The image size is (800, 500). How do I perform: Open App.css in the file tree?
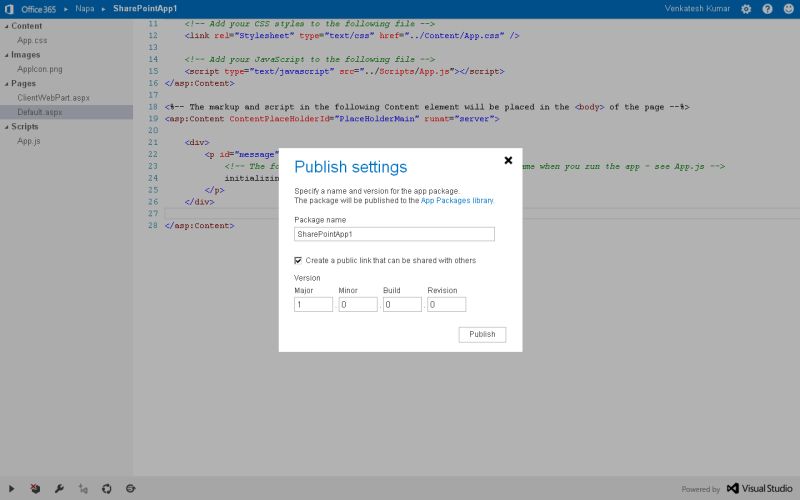pos(32,40)
